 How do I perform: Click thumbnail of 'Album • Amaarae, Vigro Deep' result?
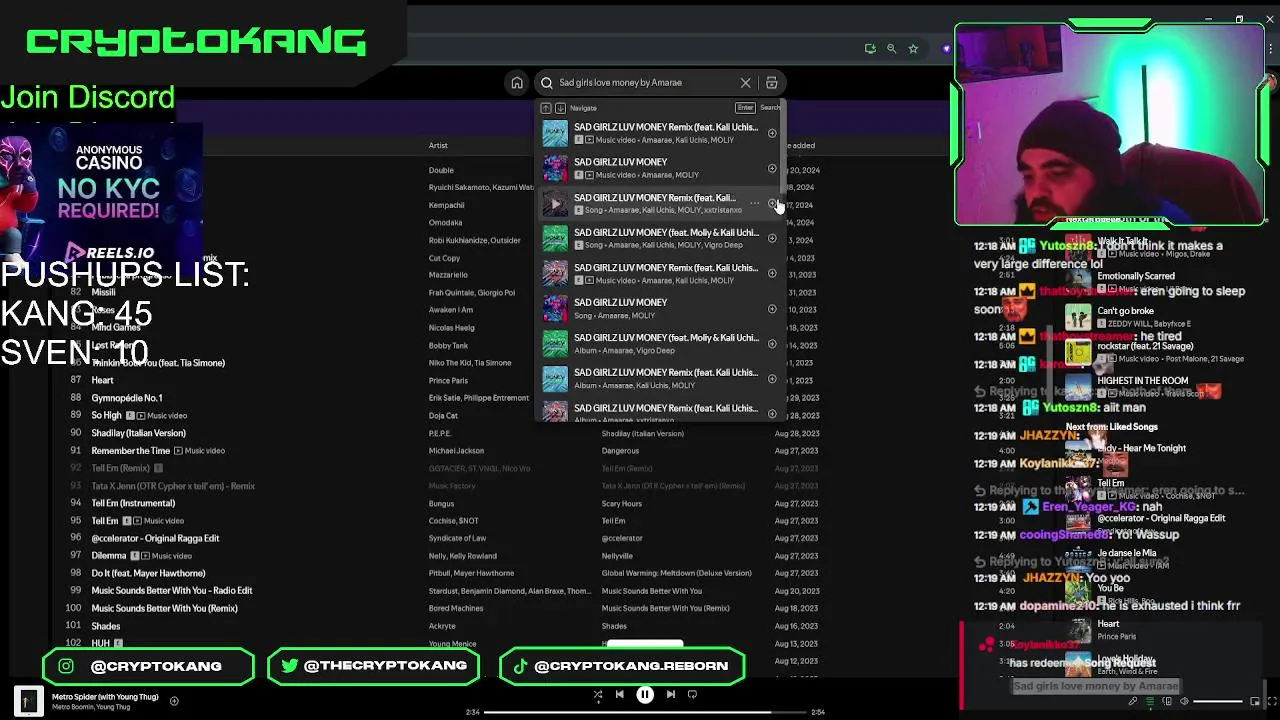click(x=555, y=344)
